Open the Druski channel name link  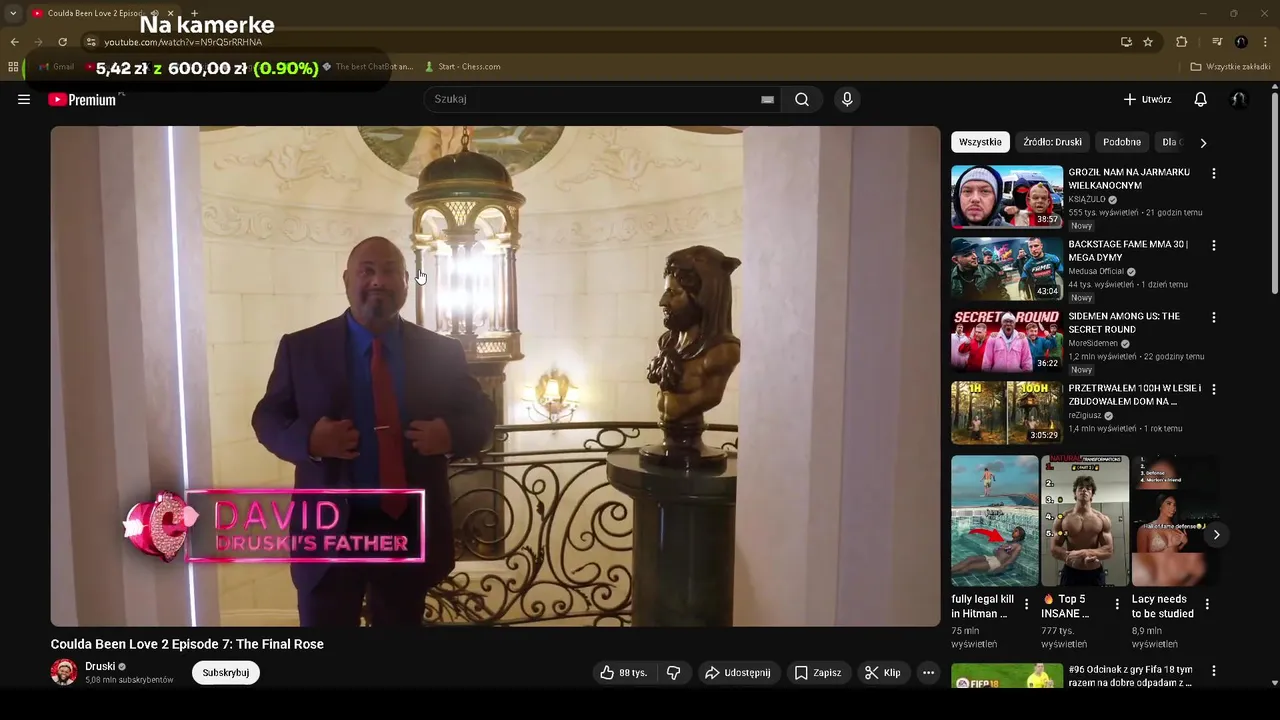tap(100, 666)
